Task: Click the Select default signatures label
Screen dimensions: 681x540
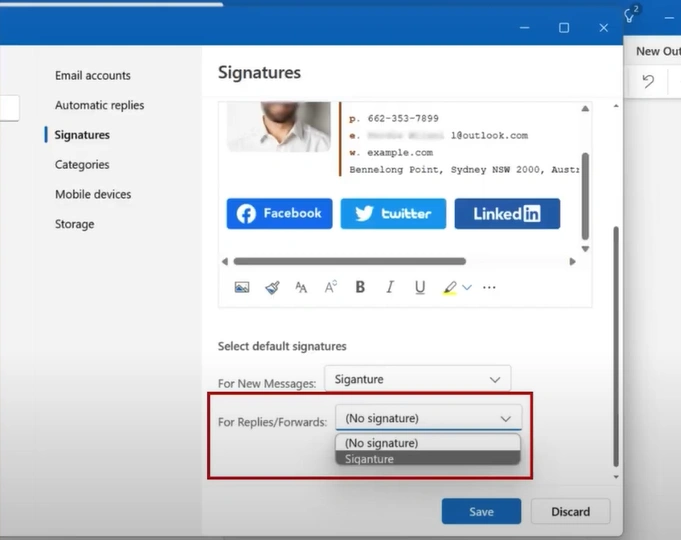Action: (x=282, y=346)
